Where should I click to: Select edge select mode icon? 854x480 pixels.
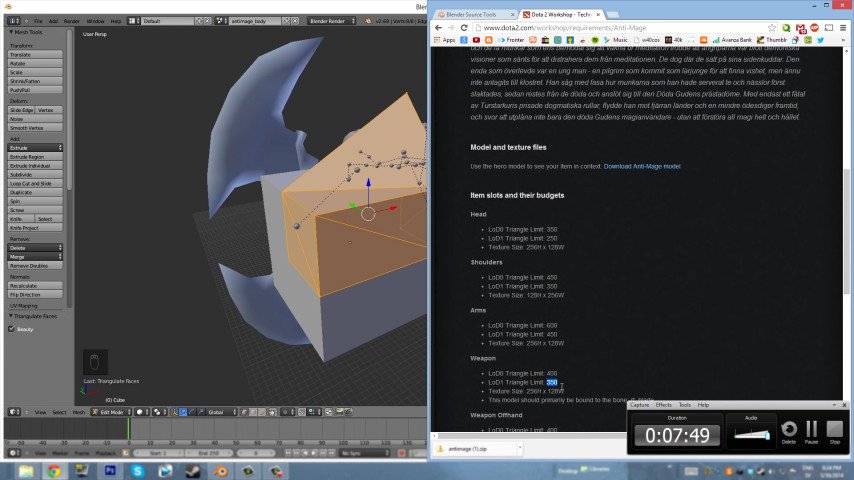253,412
